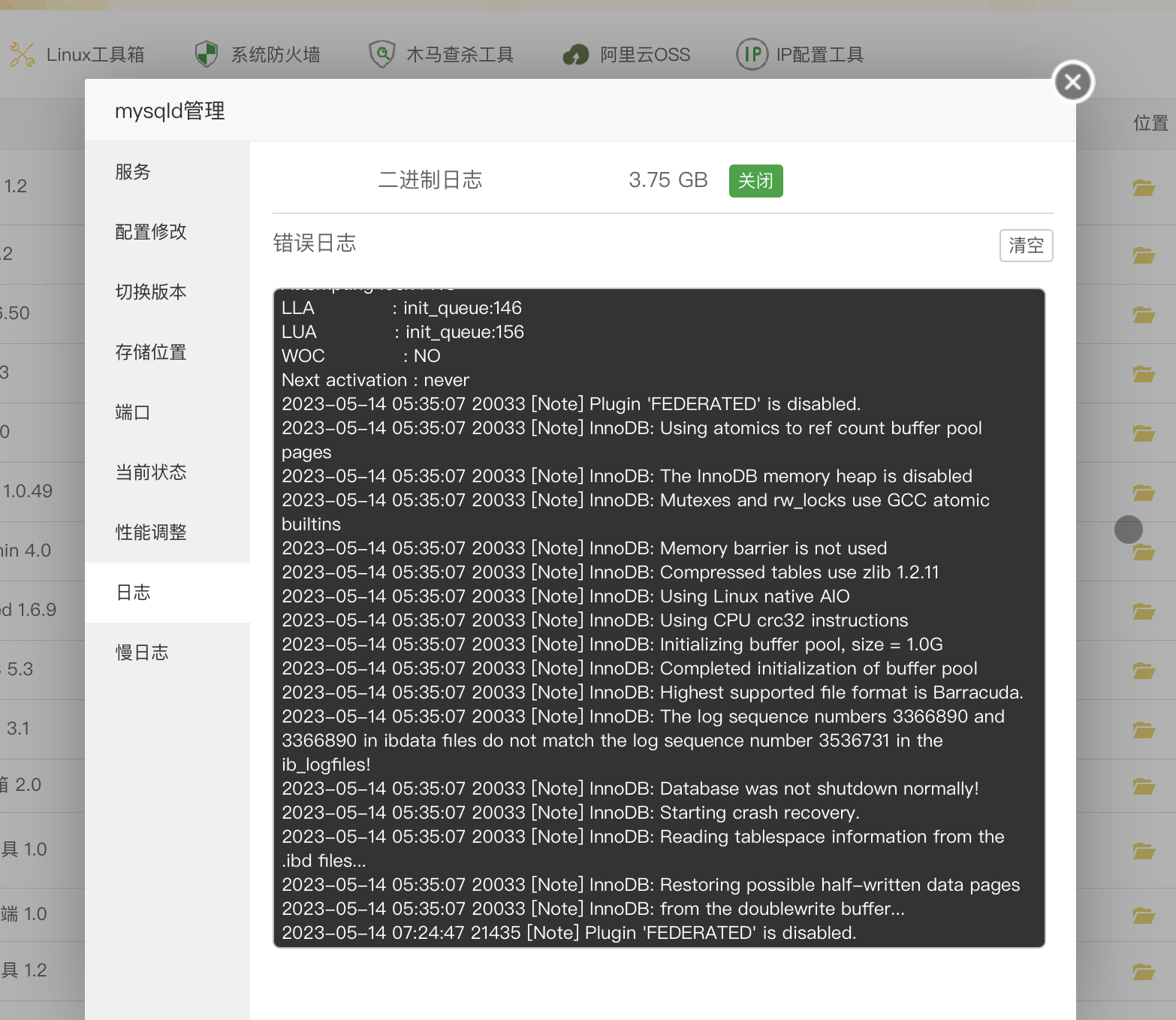
Task: Clear the error log with 清空
Action: point(1026,246)
